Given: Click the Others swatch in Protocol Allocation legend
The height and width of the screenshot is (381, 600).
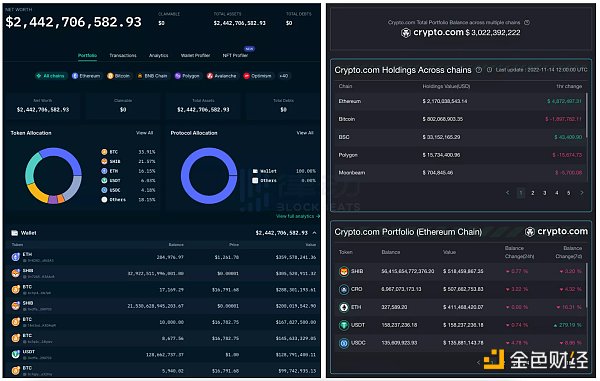Looking at the screenshot, I should (255, 181).
